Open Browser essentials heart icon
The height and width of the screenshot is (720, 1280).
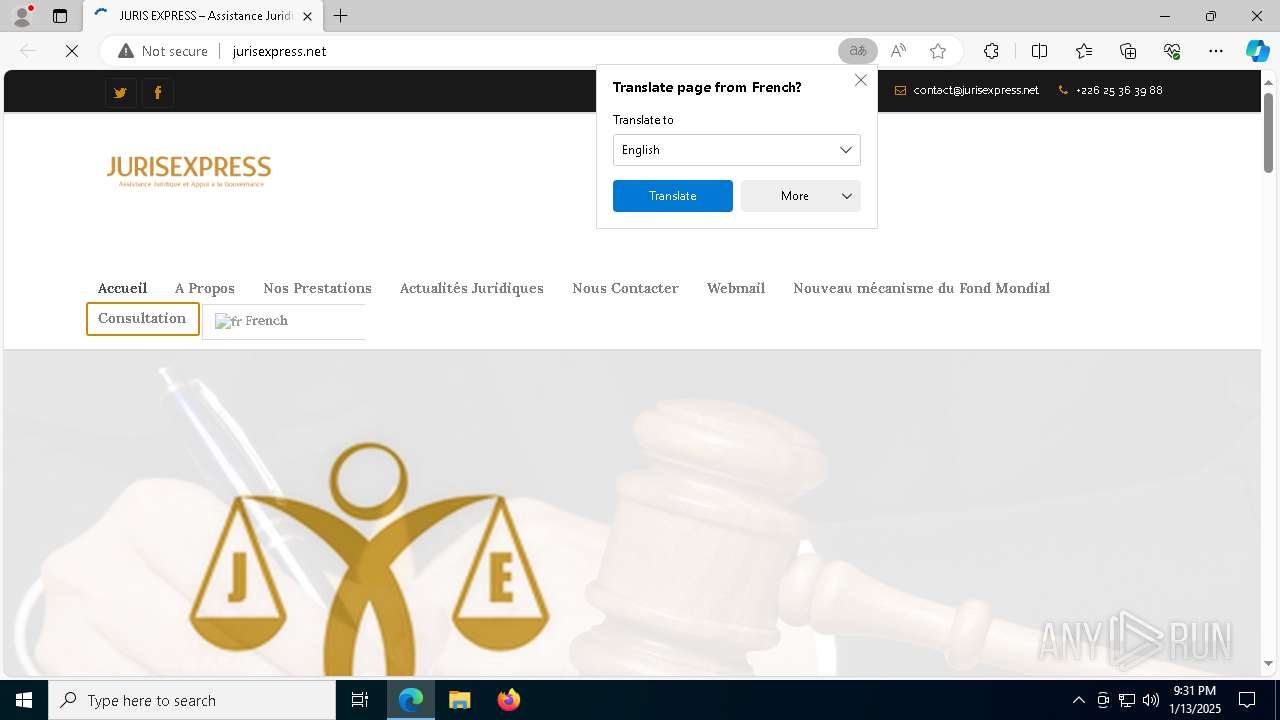[1172, 51]
